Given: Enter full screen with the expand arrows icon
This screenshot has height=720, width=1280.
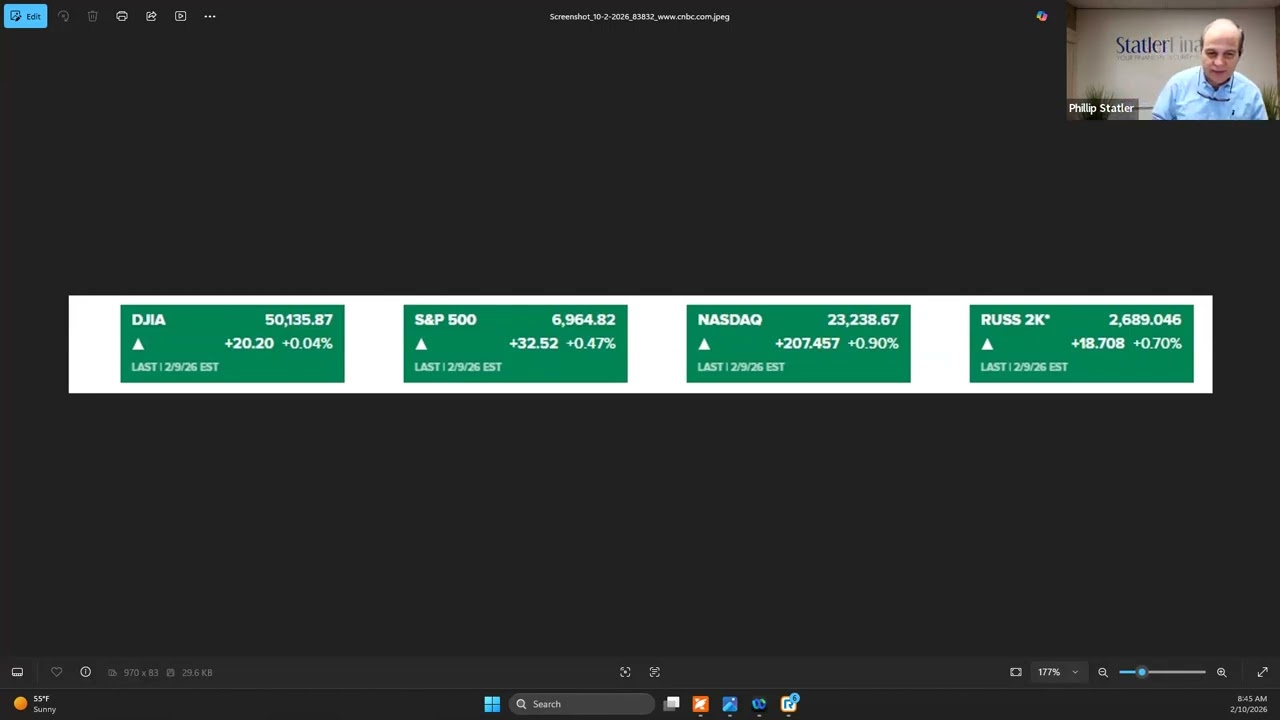Looking at the screenshot, I should point(1262,672).
